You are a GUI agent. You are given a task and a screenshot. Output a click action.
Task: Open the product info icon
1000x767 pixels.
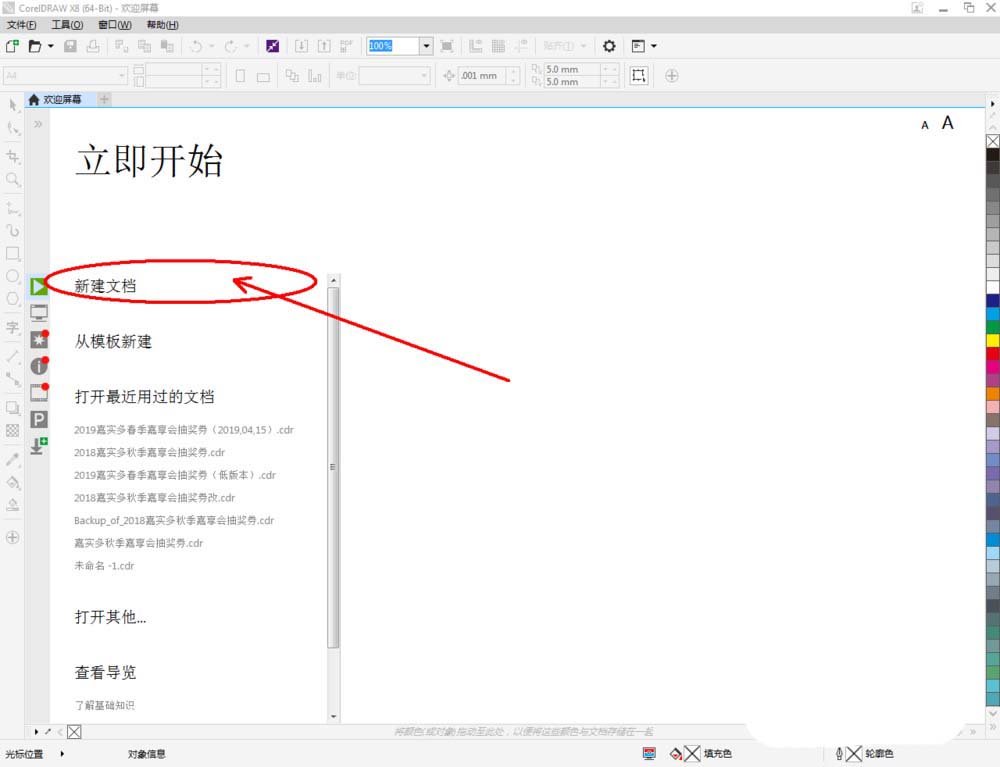(x=39, y=365)
